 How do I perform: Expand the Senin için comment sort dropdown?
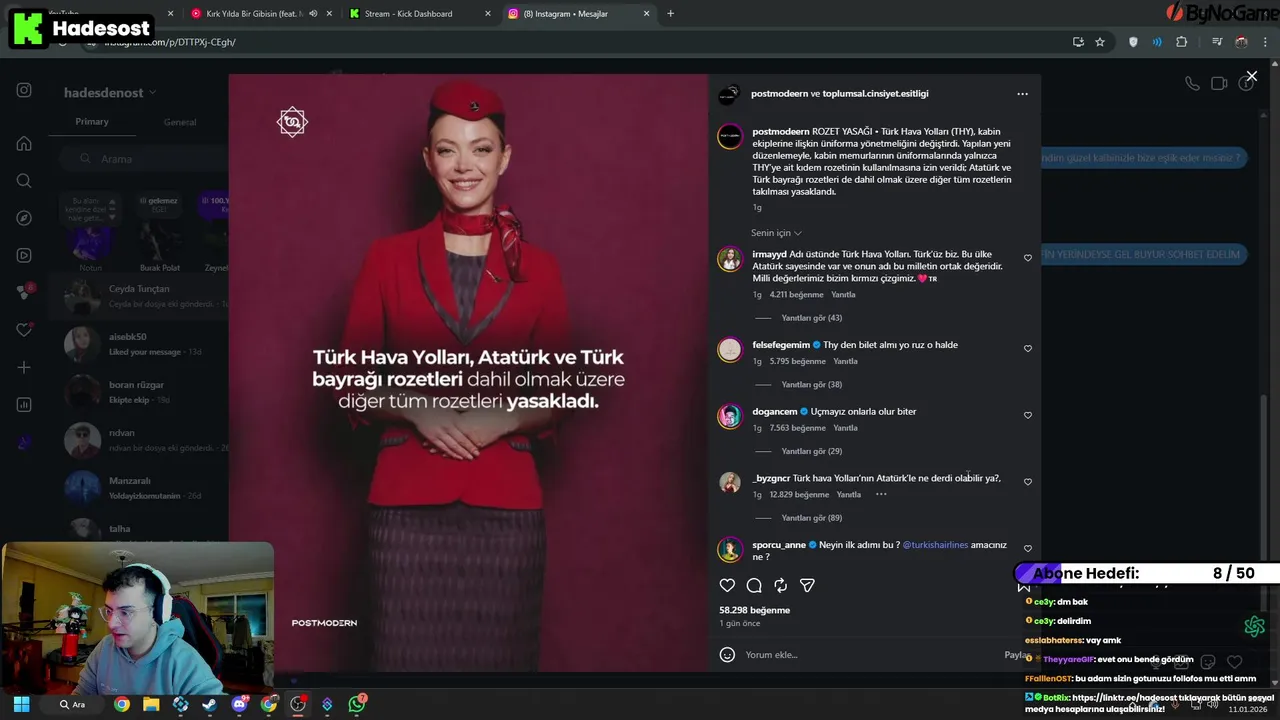776,233
